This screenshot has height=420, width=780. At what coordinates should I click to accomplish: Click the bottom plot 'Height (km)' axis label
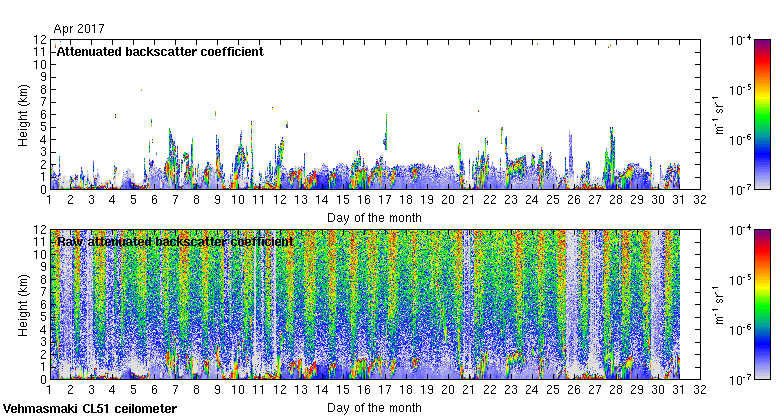coord(23,305)
